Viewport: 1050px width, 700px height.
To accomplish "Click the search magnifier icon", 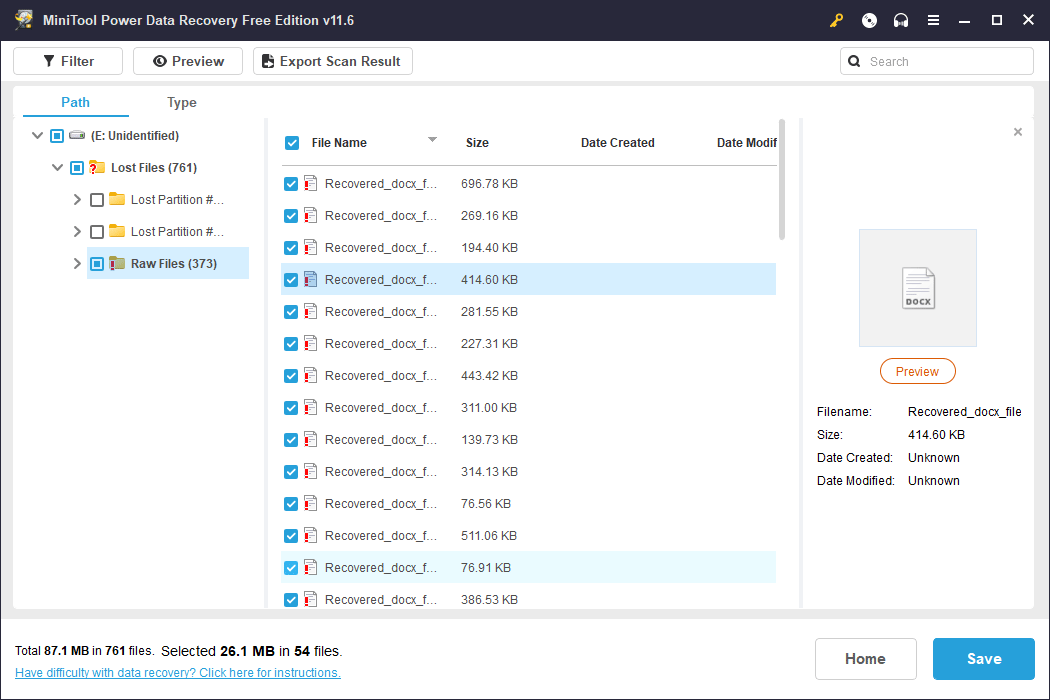I will 854,61.
